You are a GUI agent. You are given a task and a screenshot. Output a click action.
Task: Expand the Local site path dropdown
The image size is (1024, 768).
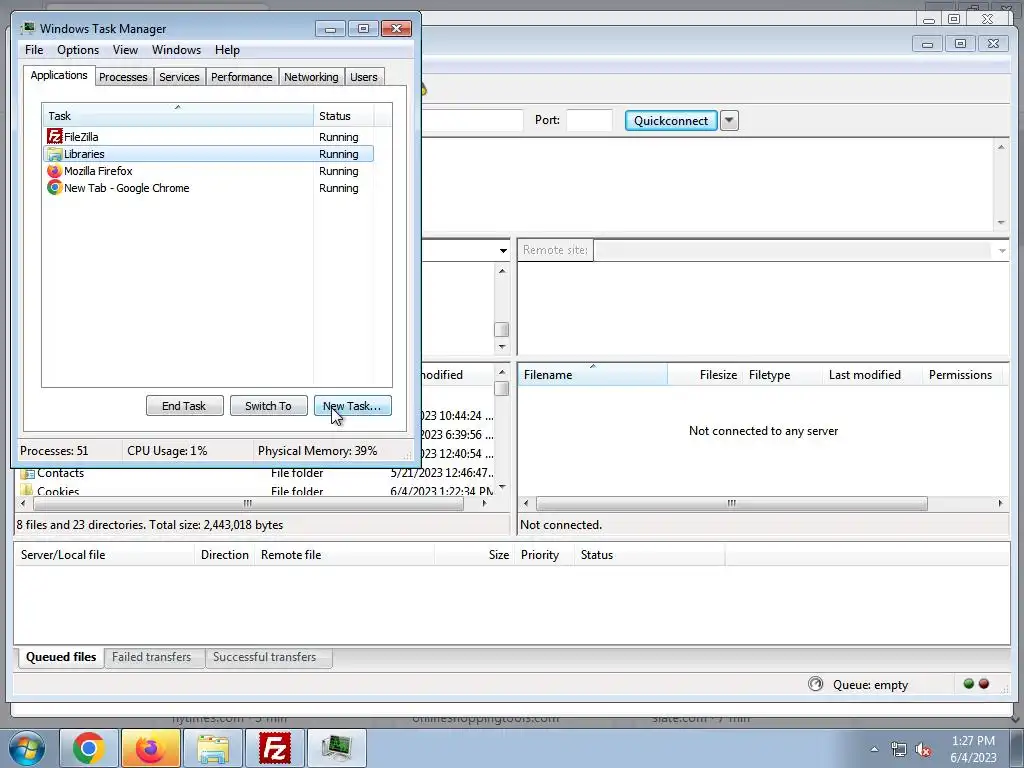[x=503, y=251]
